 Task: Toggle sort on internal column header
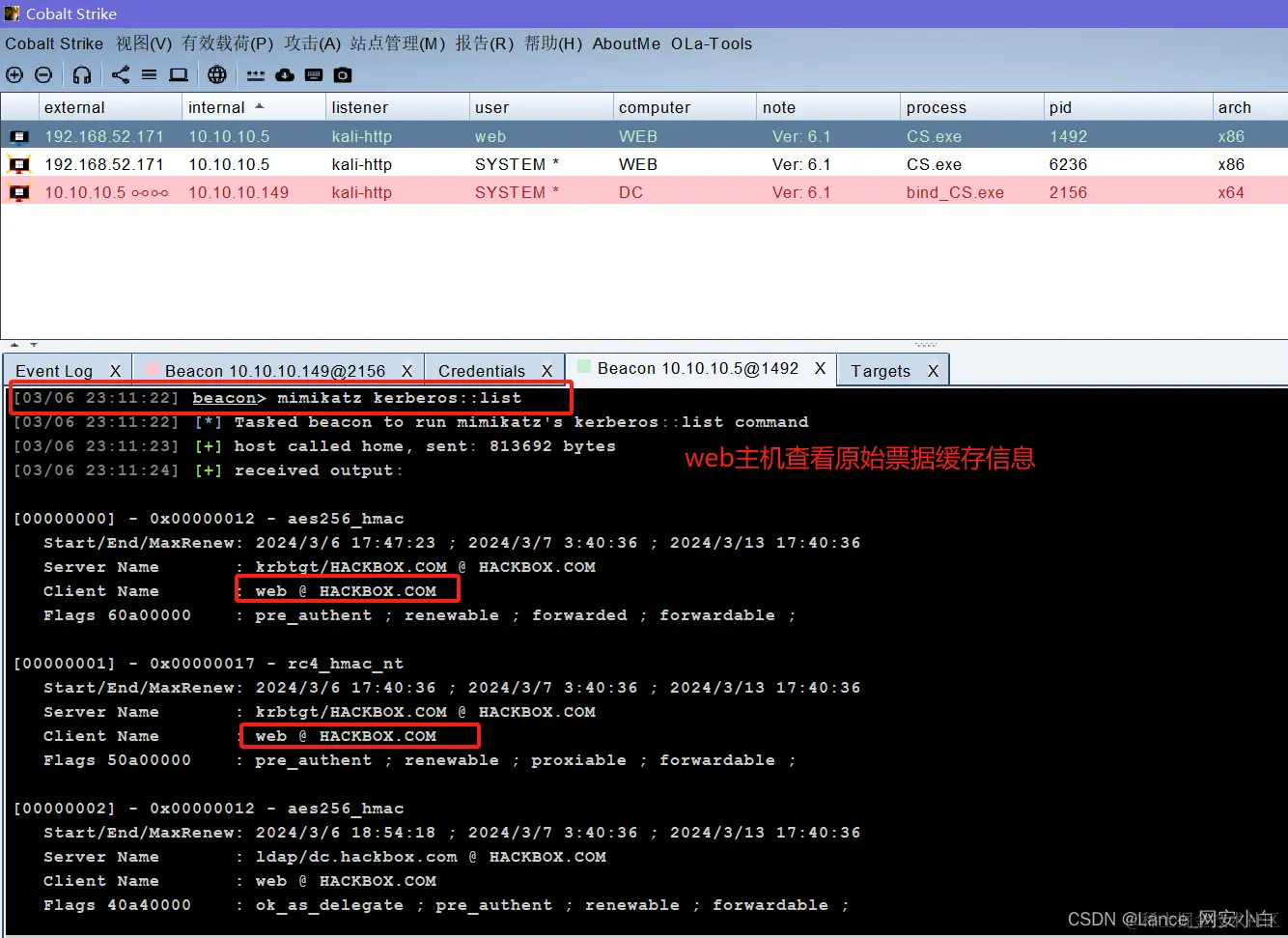254,107
